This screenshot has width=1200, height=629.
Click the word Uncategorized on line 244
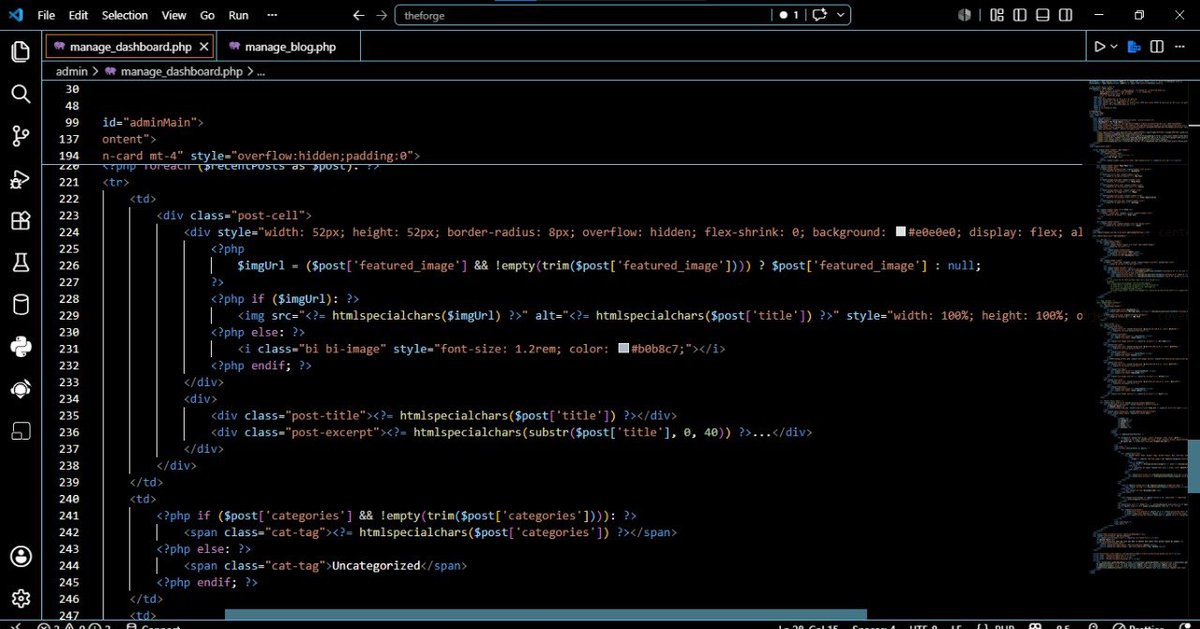(x=375, y=565)
